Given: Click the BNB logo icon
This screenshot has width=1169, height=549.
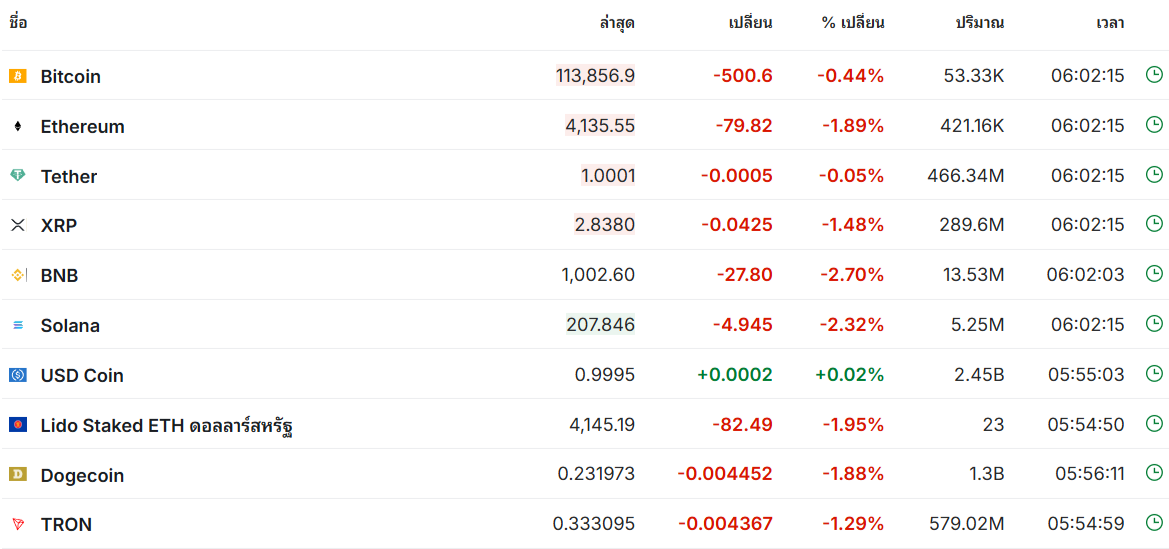Looking at the screenshot, I should (17, 275).
